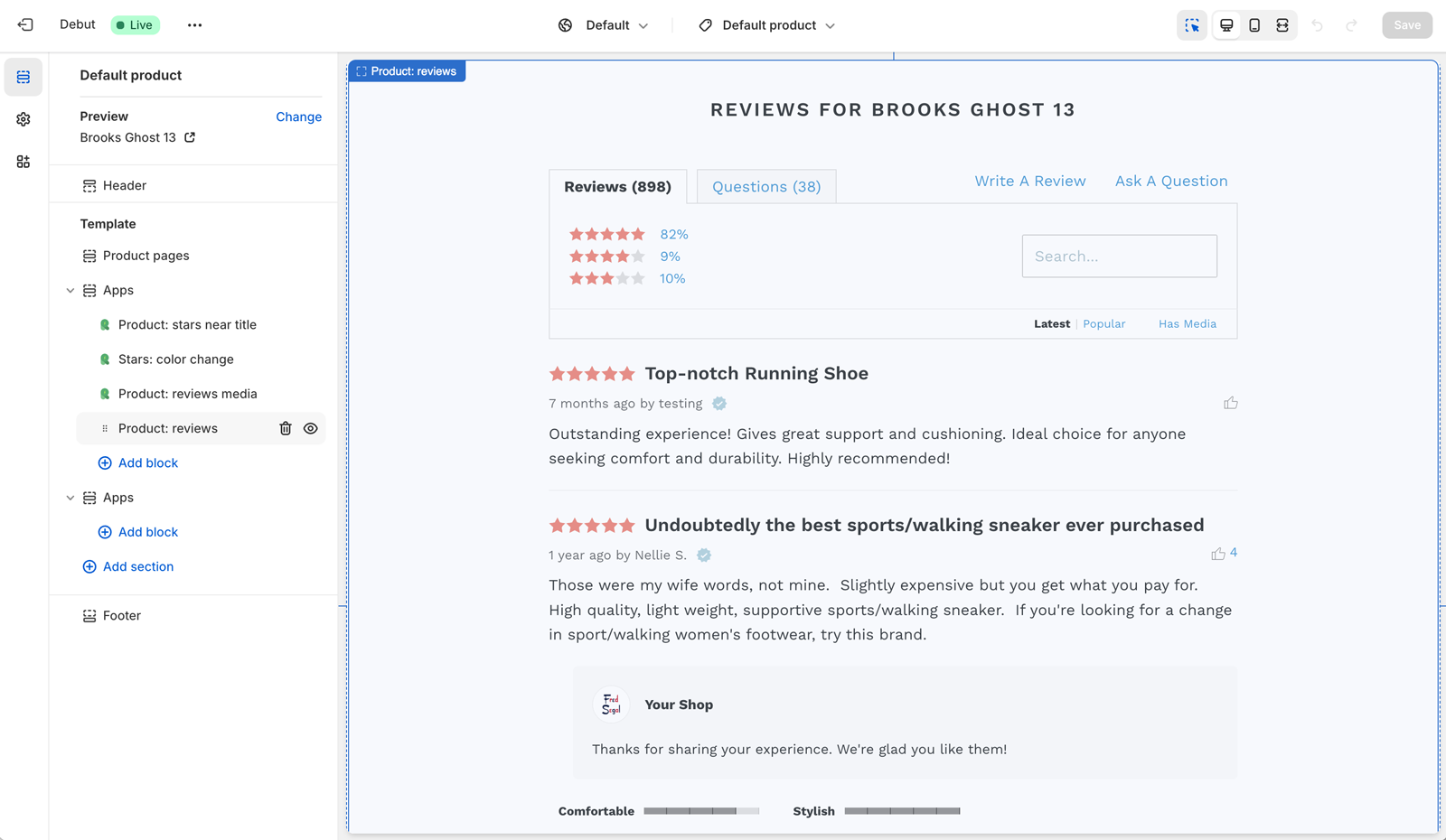
Task: Click the Stylish rating bar
Action: (x=902, y=811)
